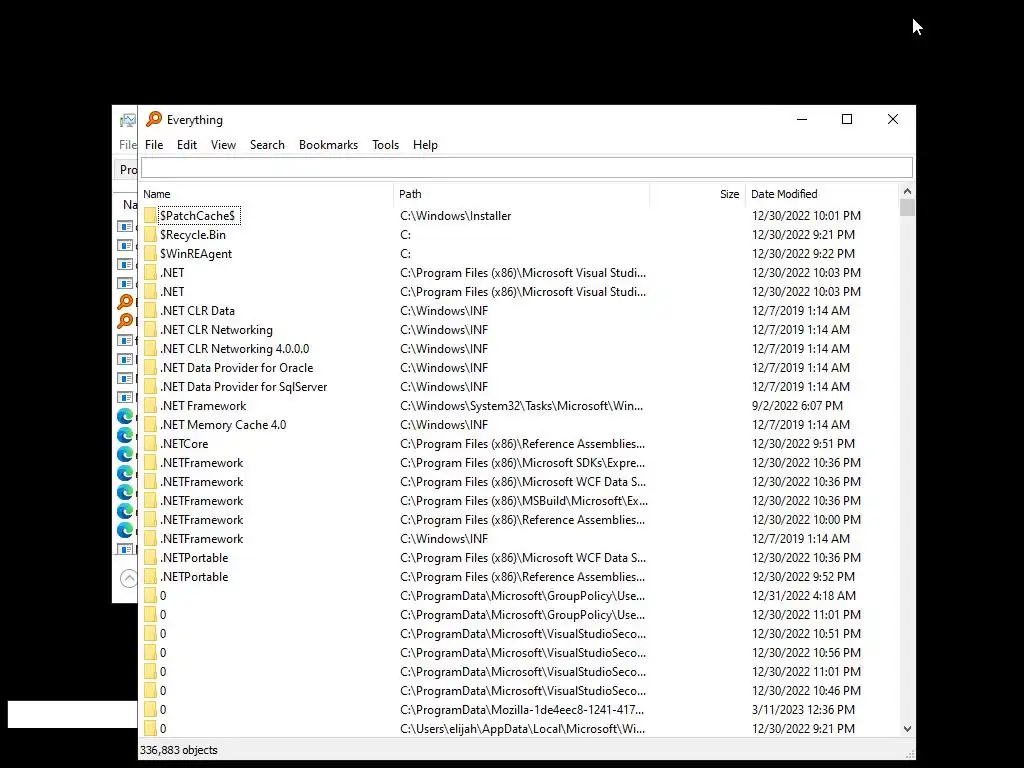
Task: Click the Everything magnifier icon in title bar
Action: (x=154, y=119)
